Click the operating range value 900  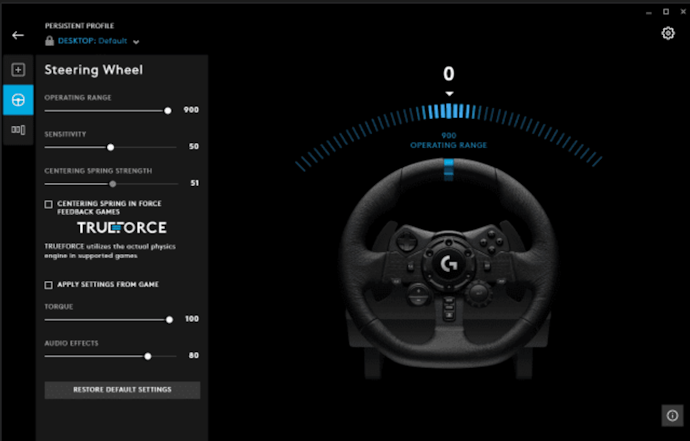pyautogui.click(x=191, y=110)
